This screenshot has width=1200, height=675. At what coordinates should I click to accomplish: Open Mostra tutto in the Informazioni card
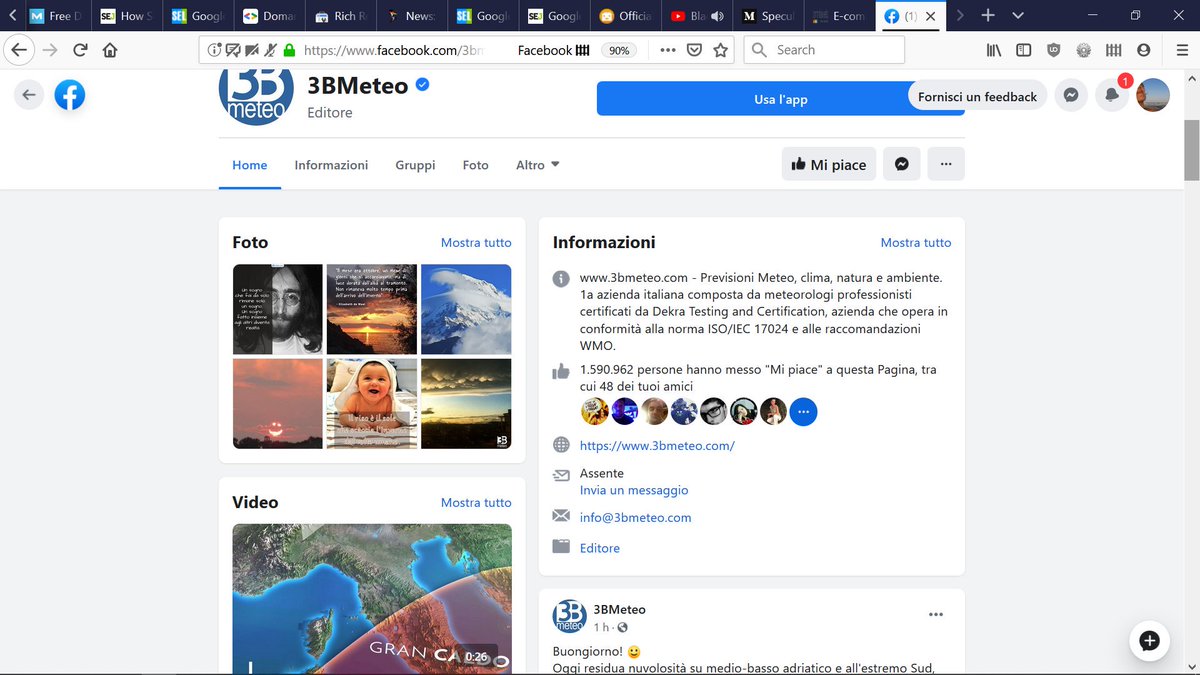916,242
